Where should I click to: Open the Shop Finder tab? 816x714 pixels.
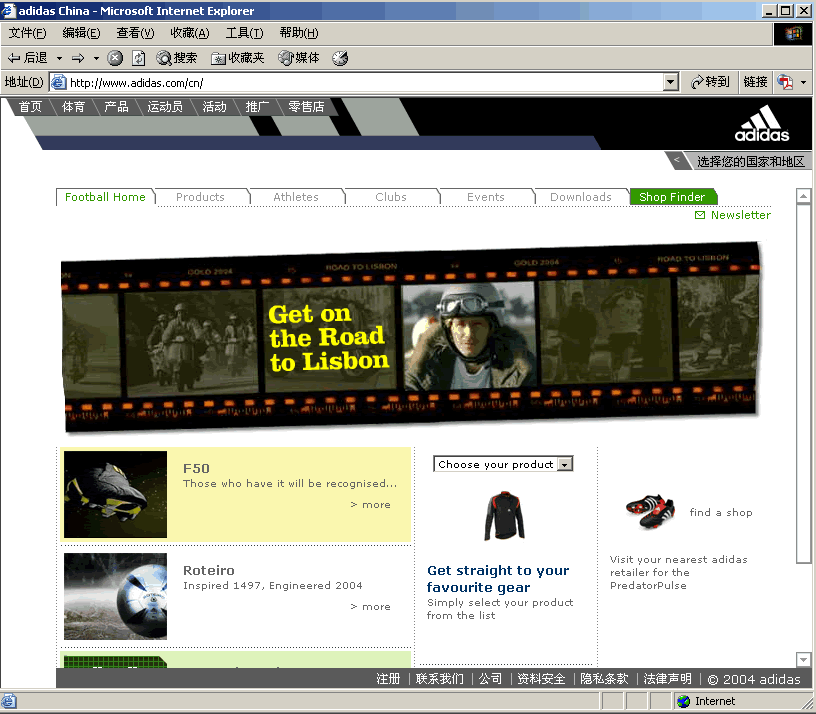coord(673,197)
